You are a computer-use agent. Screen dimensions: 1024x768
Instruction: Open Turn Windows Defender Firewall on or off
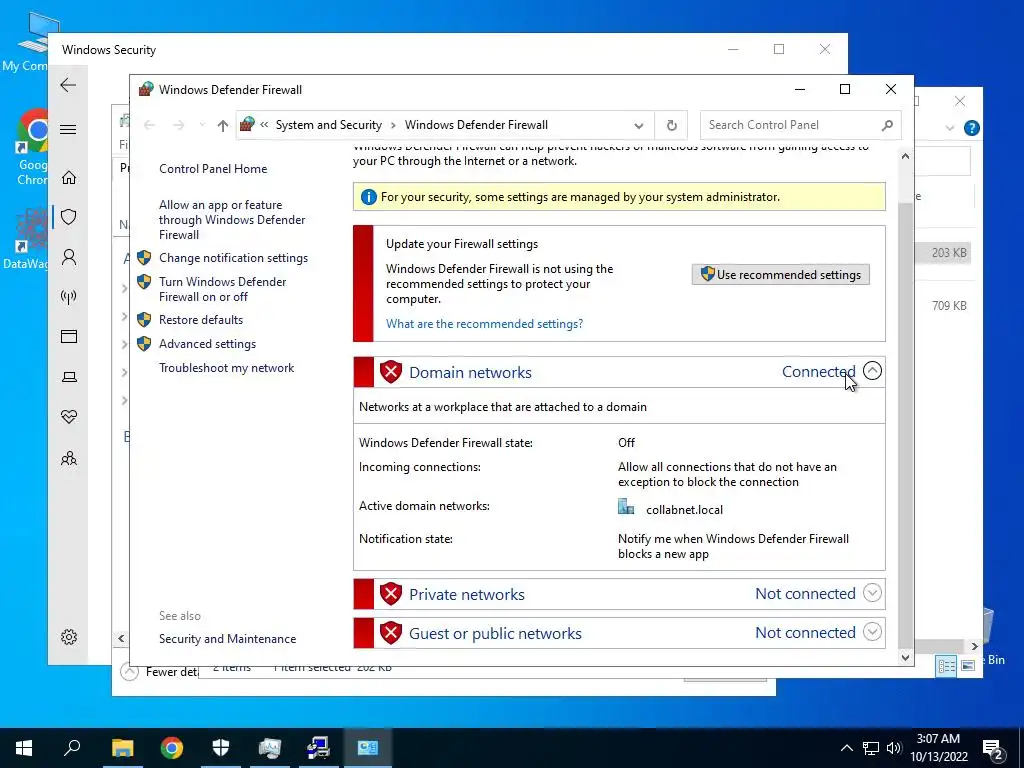coord(222,289)
